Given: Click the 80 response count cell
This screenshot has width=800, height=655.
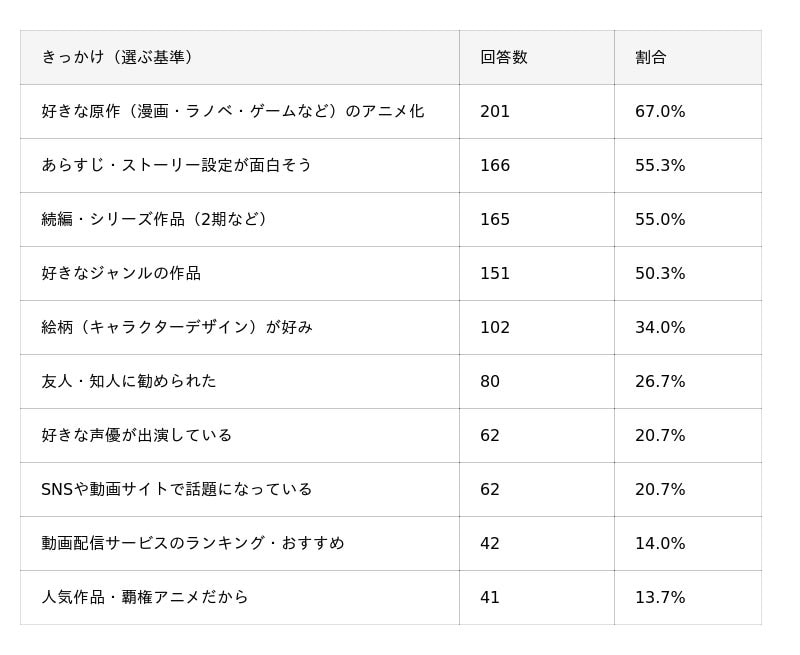Looking at the screenshot, I should [490, 381].
